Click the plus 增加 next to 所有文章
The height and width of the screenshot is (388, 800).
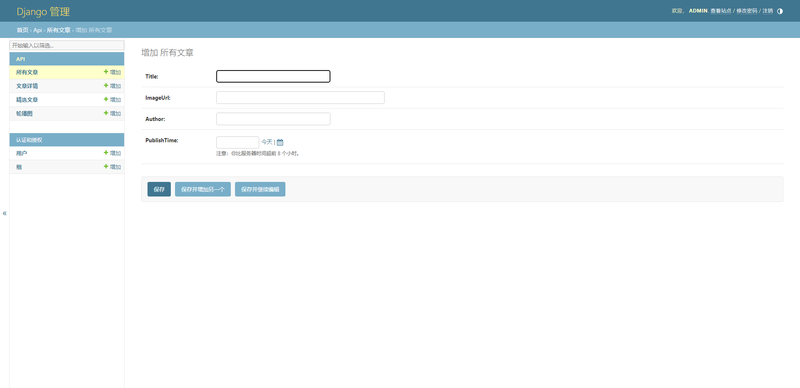coord(112,72)
